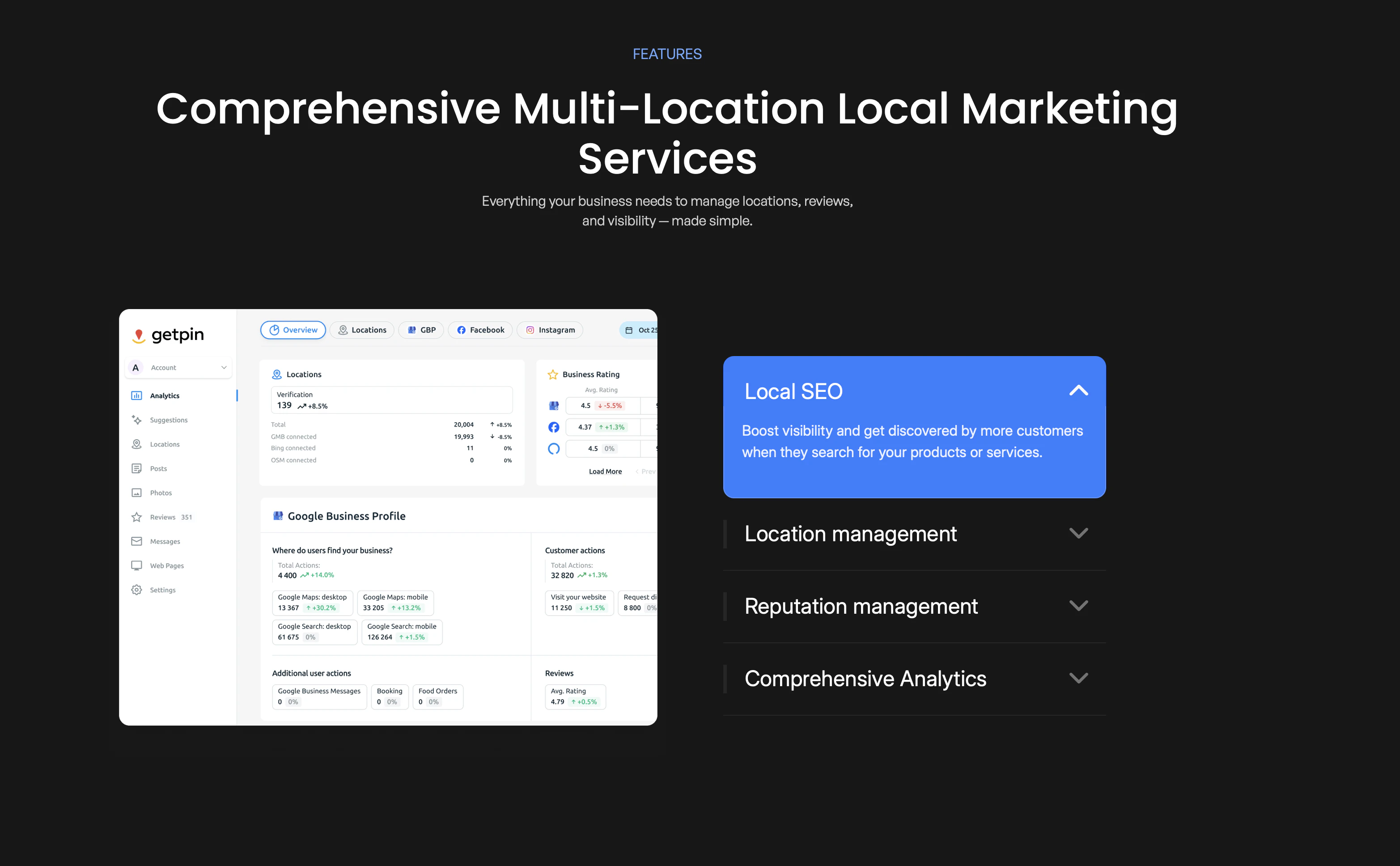Click the Settings gear icon

coord(136,590)
